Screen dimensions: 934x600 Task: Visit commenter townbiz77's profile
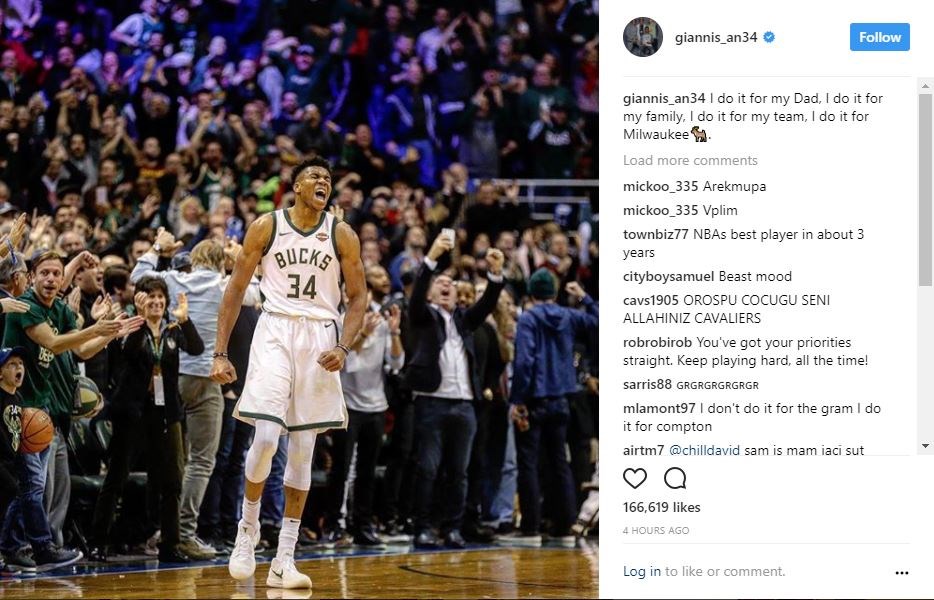[x=655, y=234]
